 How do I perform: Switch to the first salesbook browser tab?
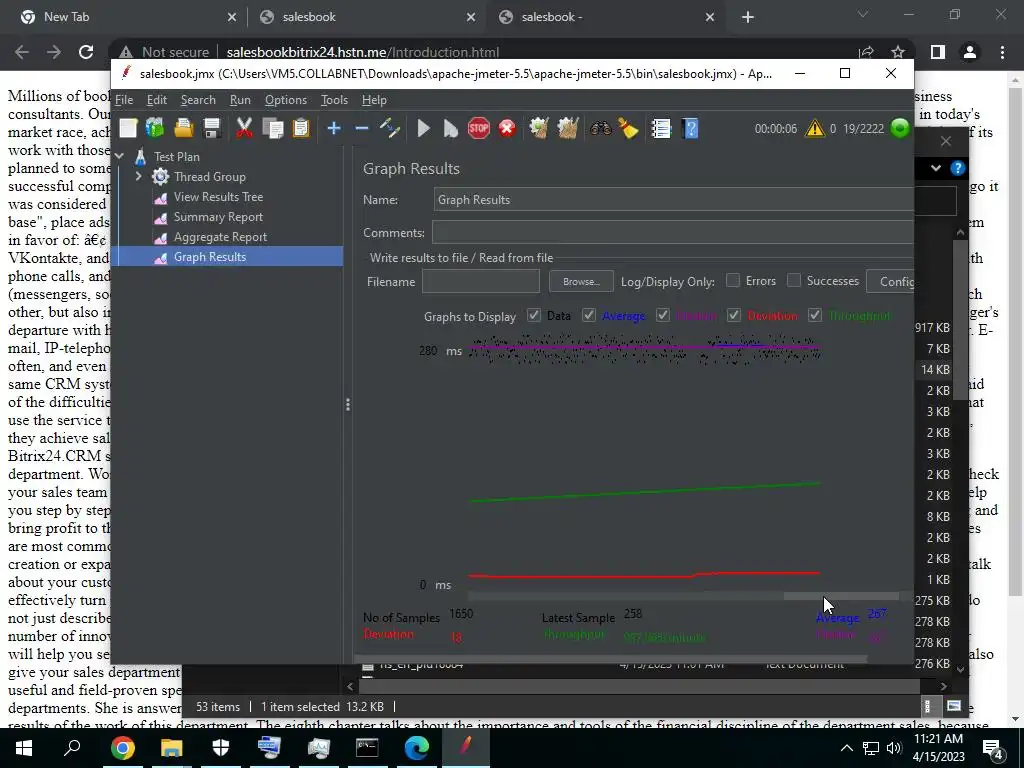(368, 17)
